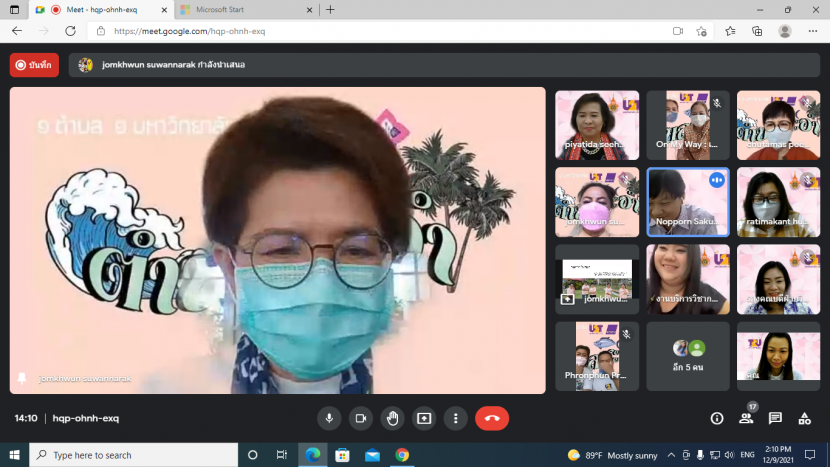Raise hand in the meeting
The width and height of the screenshot is (830, 467).
(392, 418)
